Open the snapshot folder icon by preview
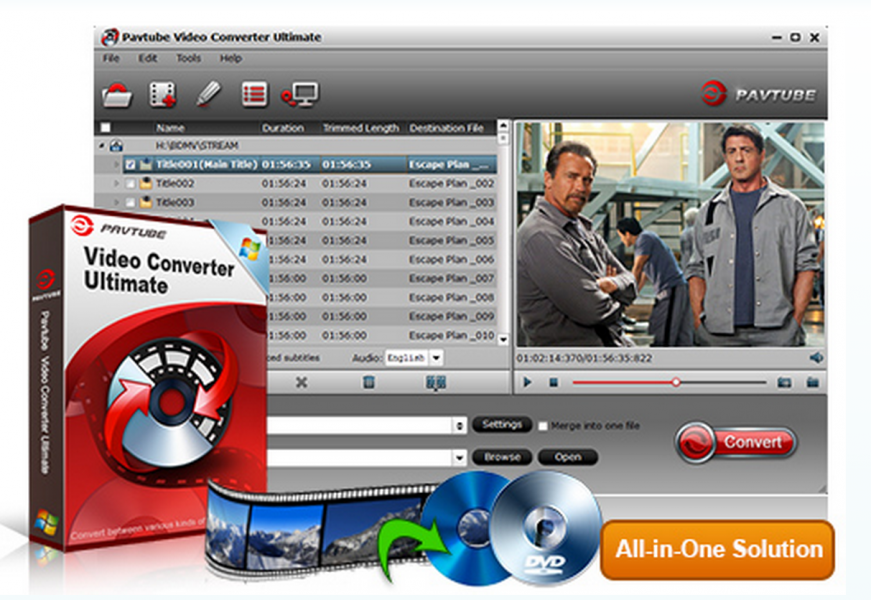This screenshot has width=871, height=600. tap(813, 382)
